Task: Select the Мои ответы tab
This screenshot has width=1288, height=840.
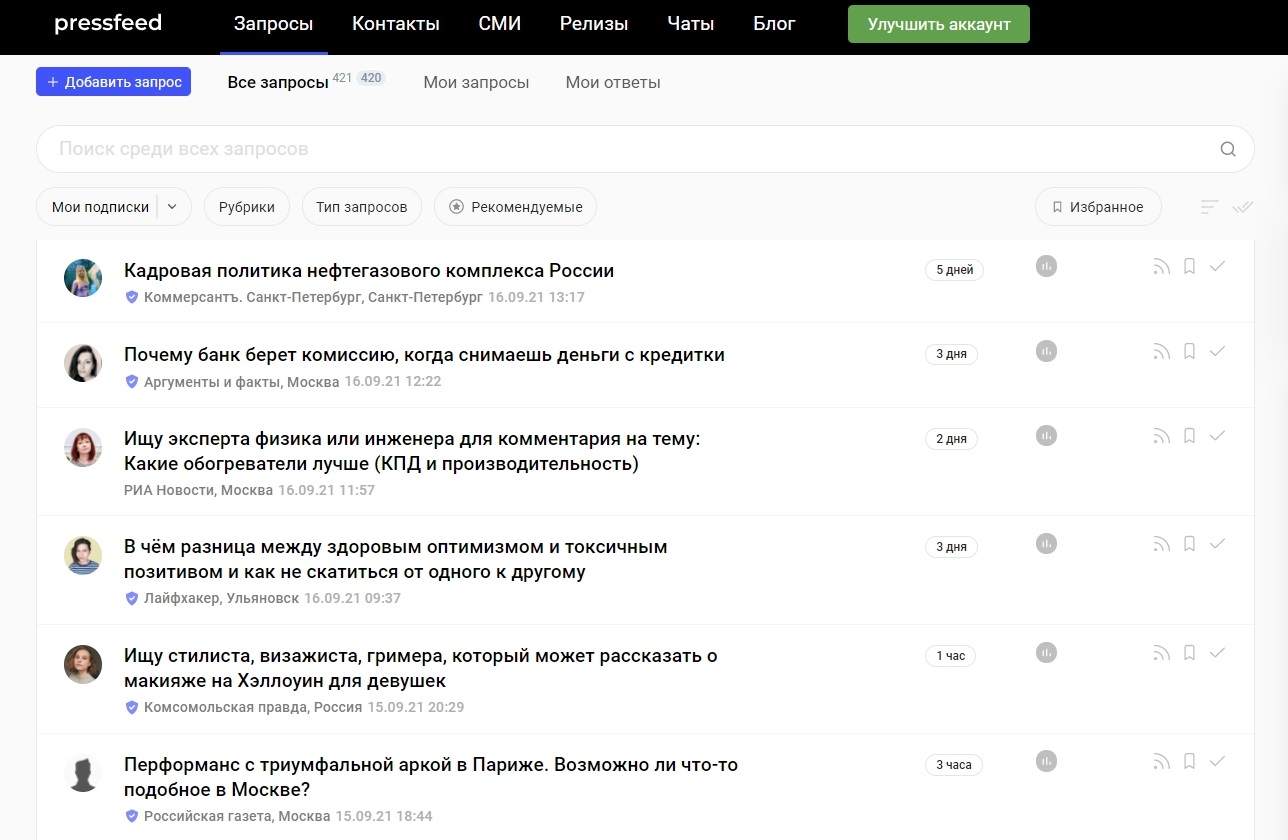Action: [613, 82]
